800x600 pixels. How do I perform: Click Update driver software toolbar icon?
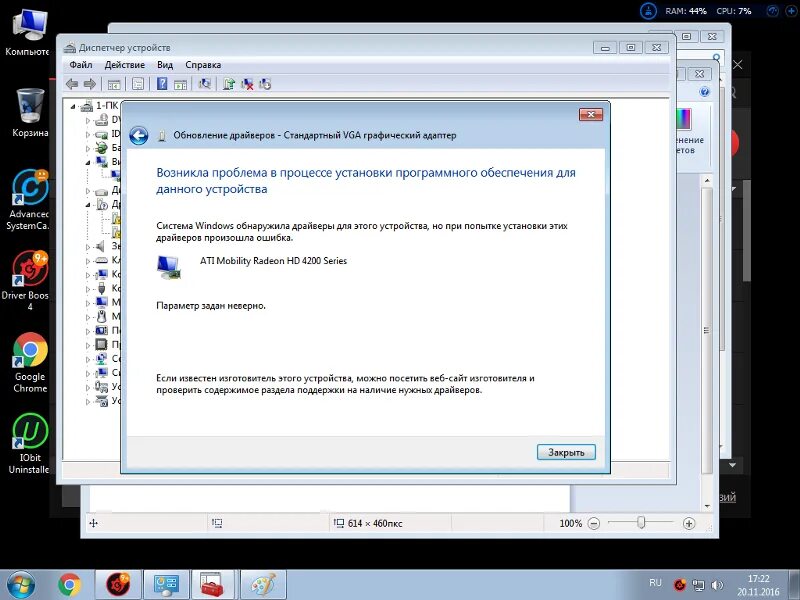tap(229, 84)
